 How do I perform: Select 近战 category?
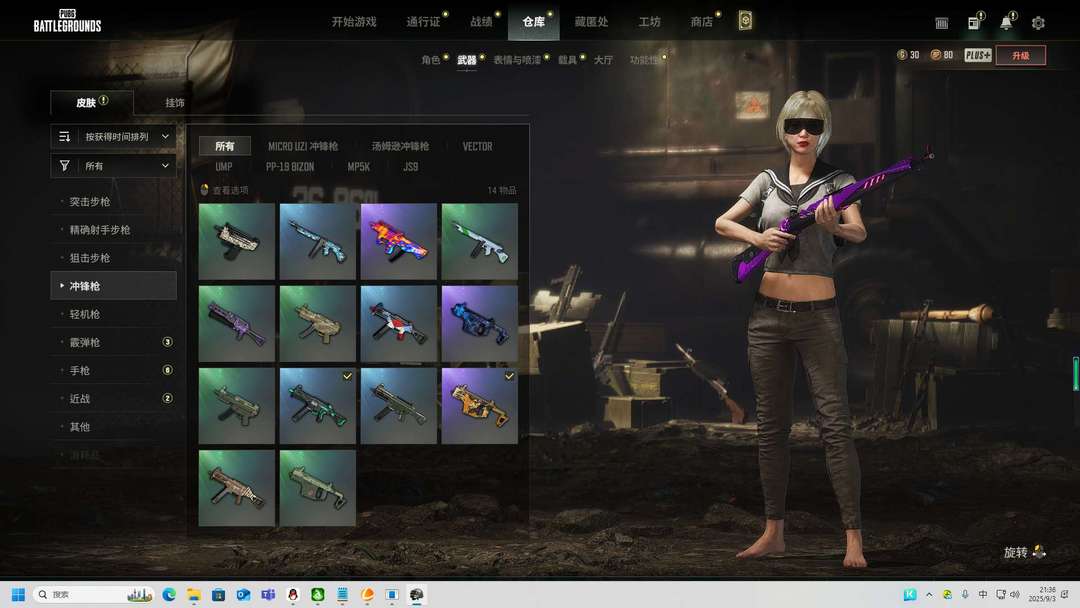coord(114,399)
